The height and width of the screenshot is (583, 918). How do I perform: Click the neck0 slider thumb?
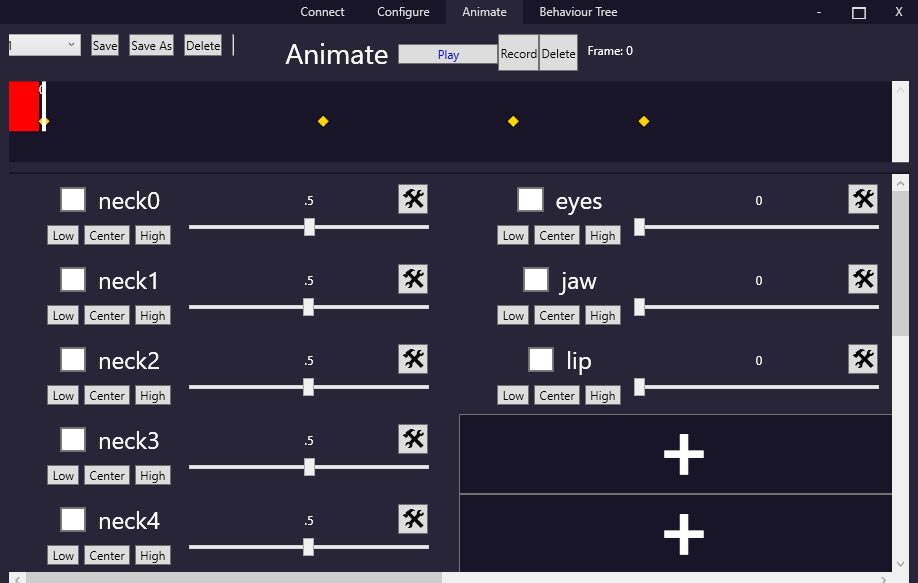click(x=309, y=227)
